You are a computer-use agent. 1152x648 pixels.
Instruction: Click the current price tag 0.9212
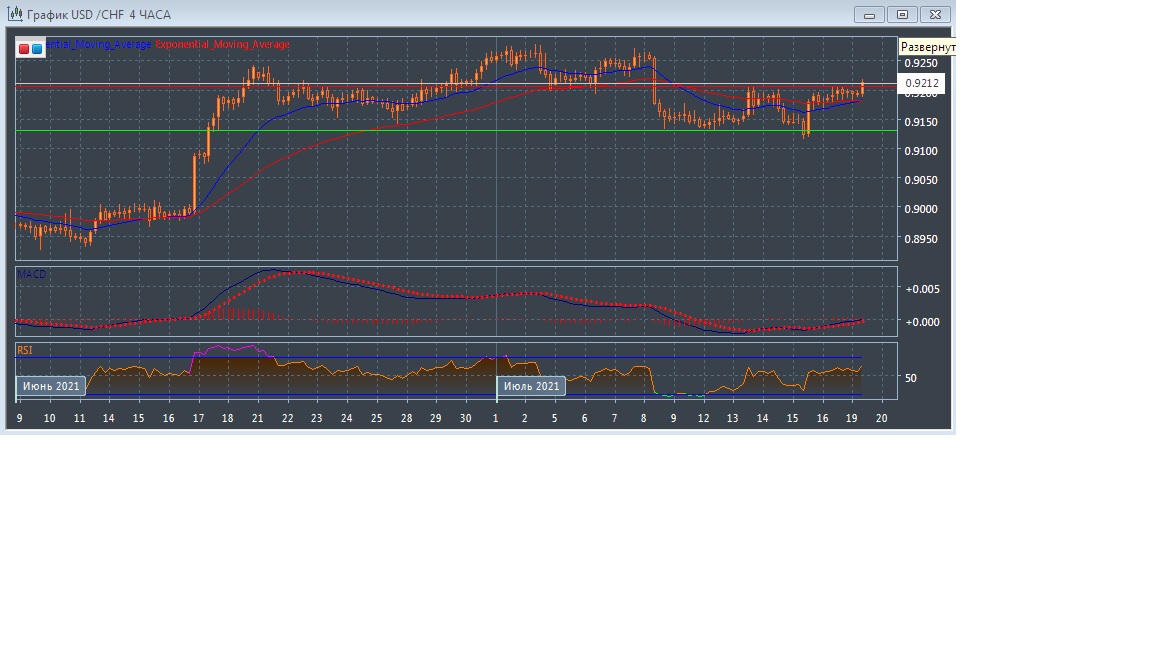[x=920, y=84]
